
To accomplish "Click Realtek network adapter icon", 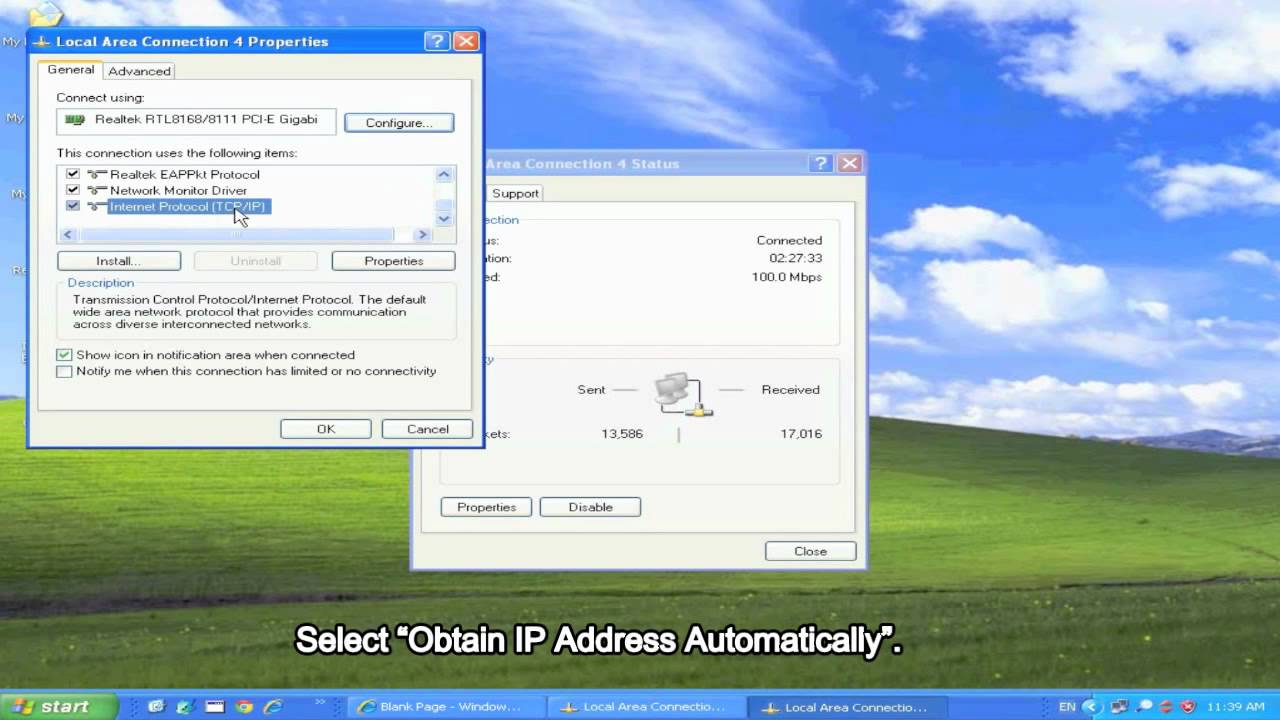I will (x=75, y=119).
